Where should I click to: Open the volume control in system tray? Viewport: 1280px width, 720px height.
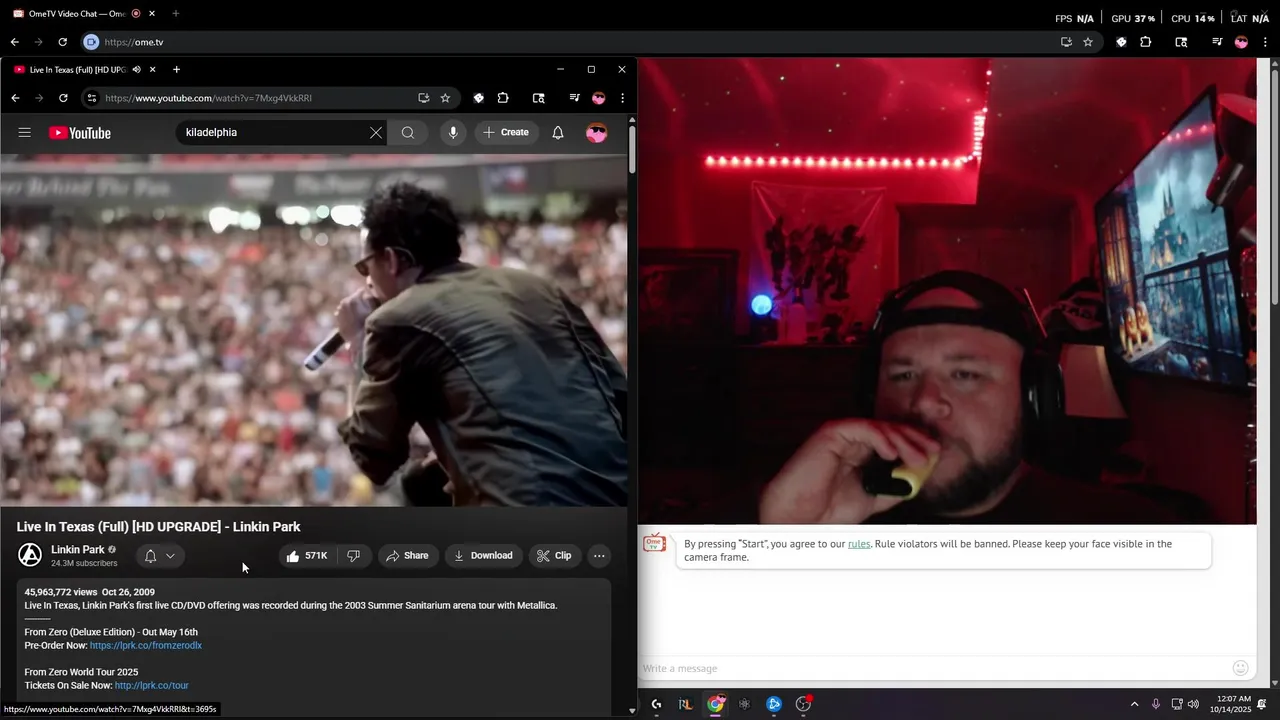click(1193, 704)
